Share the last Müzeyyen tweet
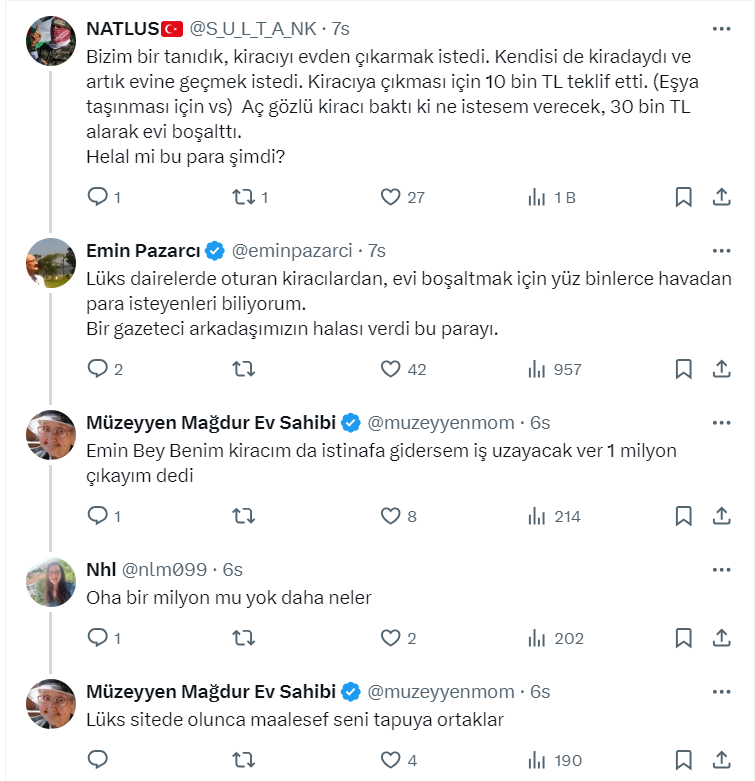Image resolution: width=755 pixels, height=781 pixels. (721, 761)
